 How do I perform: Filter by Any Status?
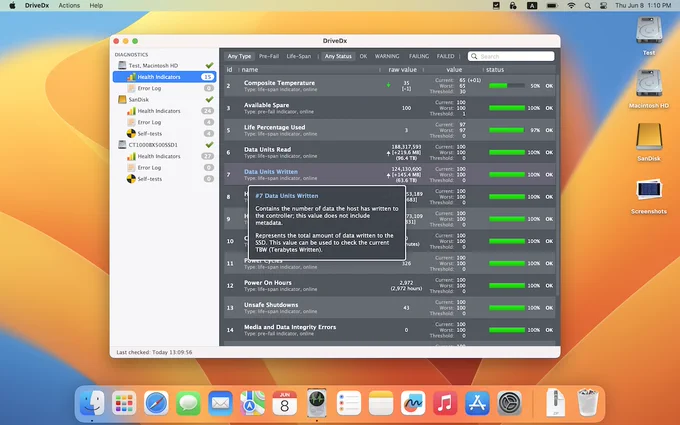(x=338, y=56)
